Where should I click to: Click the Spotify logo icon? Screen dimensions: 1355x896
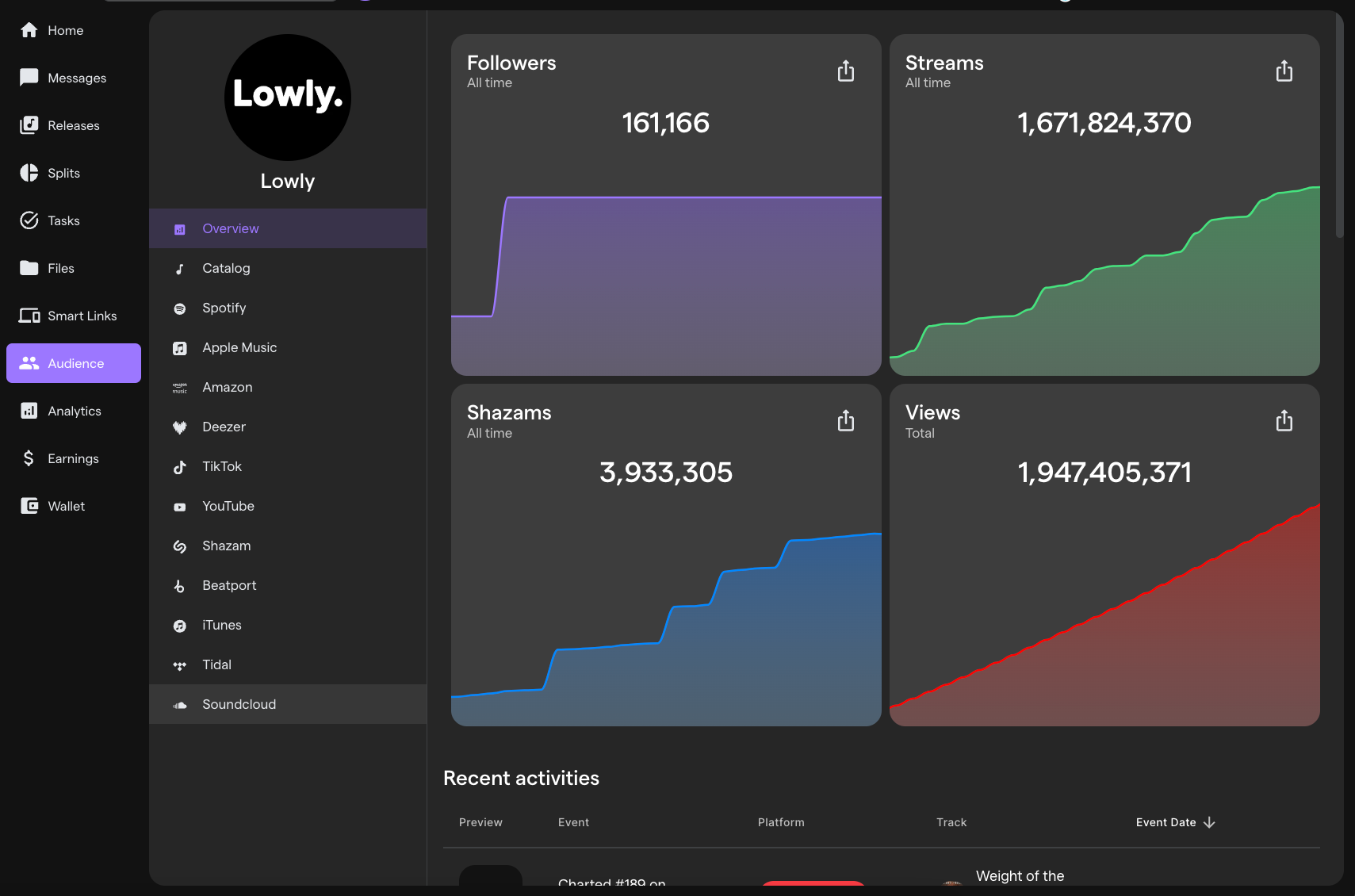click(x=180, y=308)
